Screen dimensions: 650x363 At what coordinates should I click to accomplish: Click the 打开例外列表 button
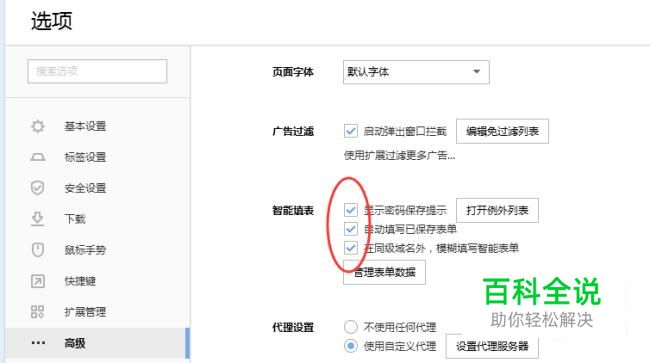click(497, 210)
